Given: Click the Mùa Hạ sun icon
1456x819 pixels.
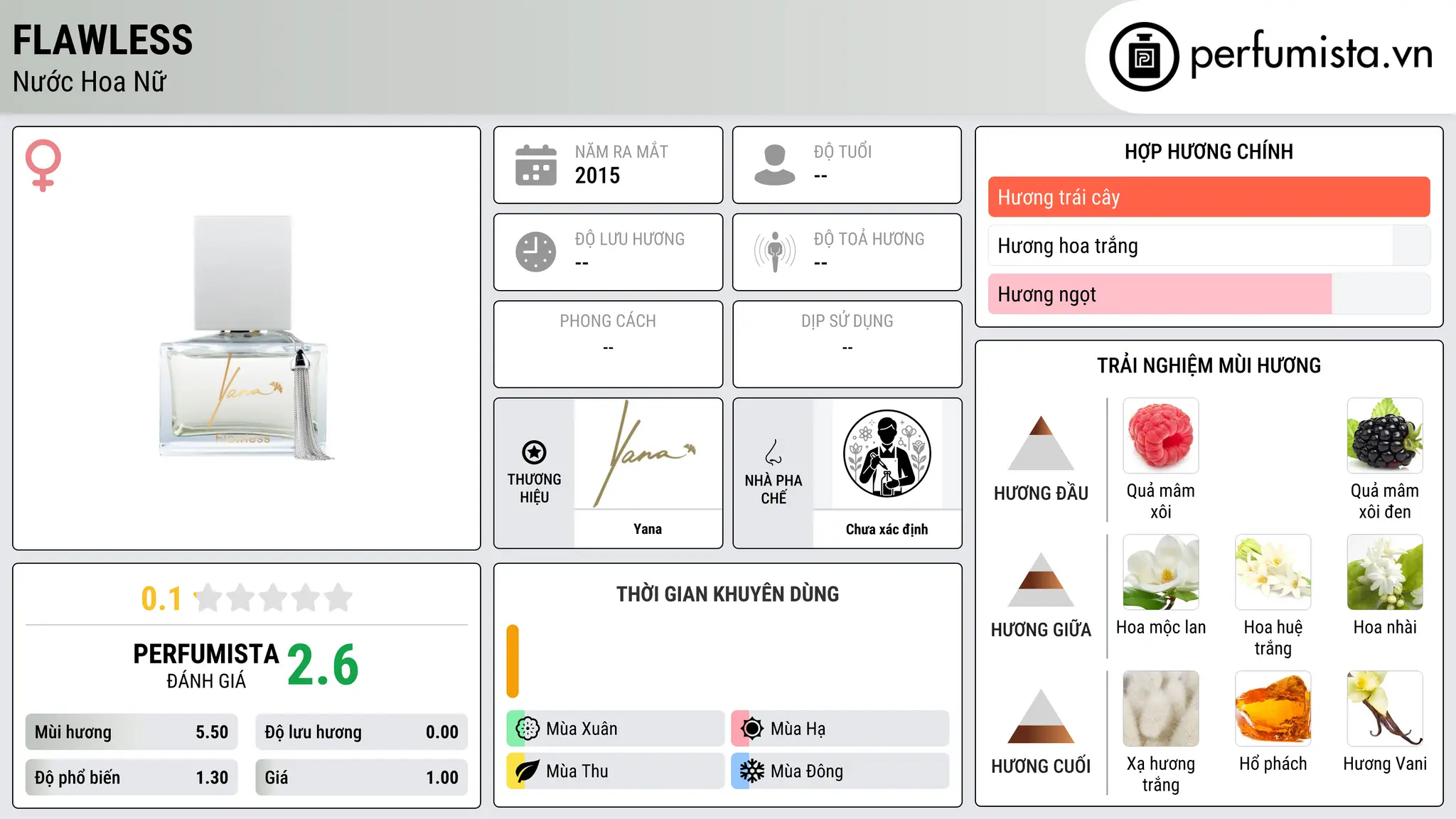Looking at the screenshot, I should point(752,729).
